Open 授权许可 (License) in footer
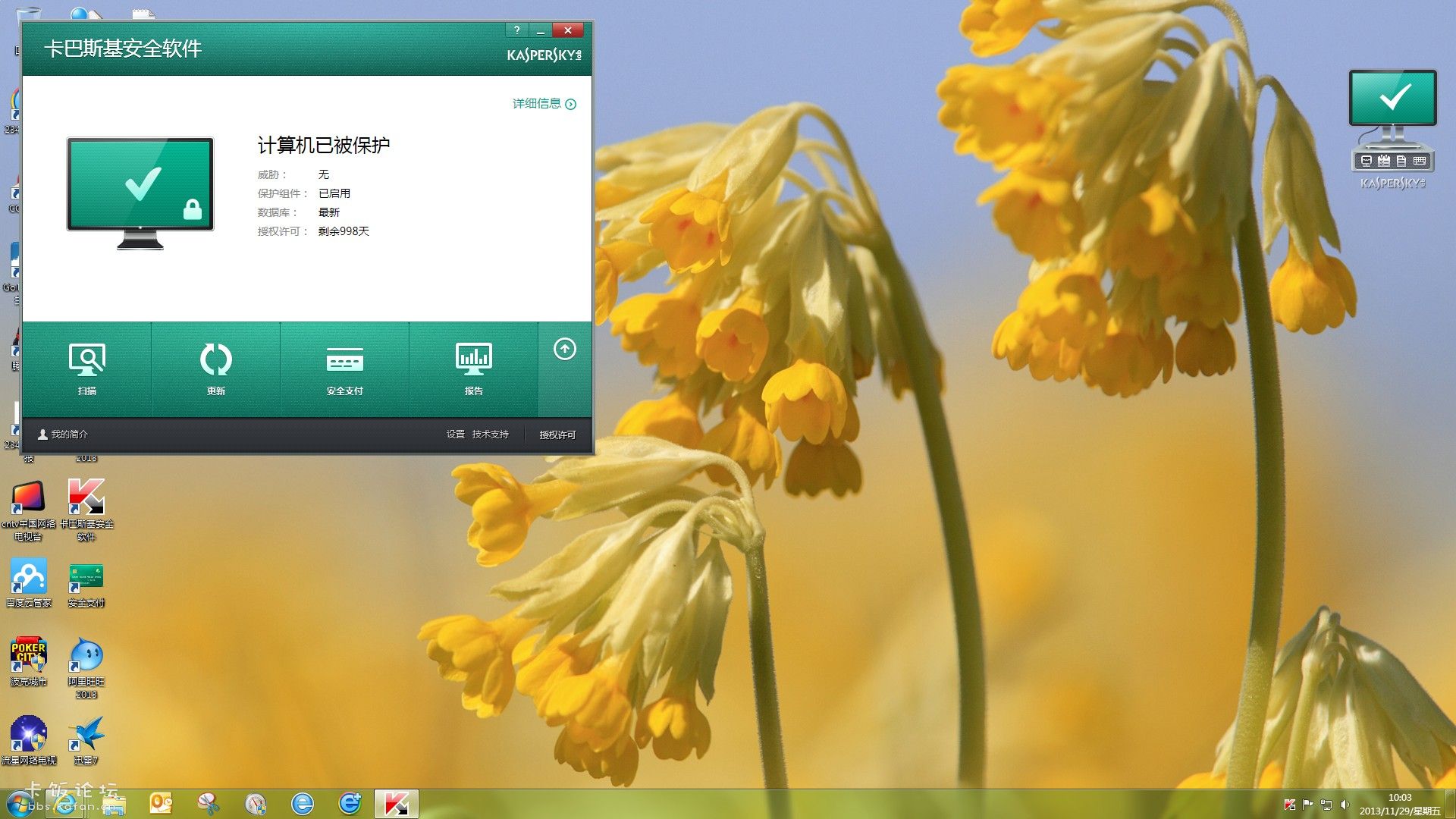Screen dimensions: 1456x819 557,435
